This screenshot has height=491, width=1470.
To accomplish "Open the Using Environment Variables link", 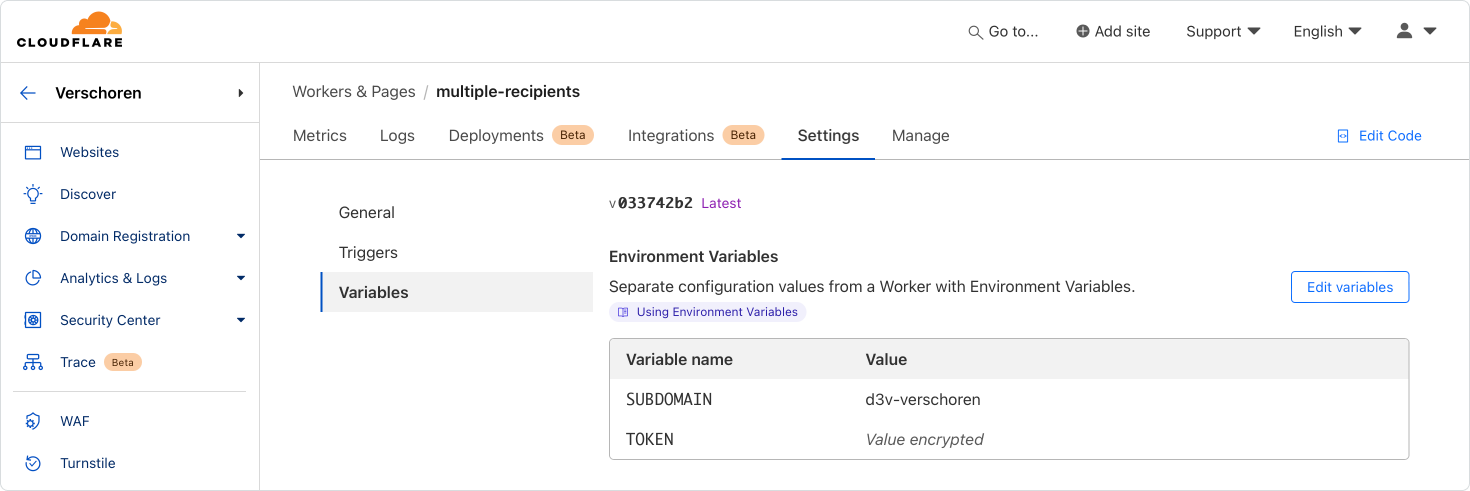I will [x=707, y=312].
